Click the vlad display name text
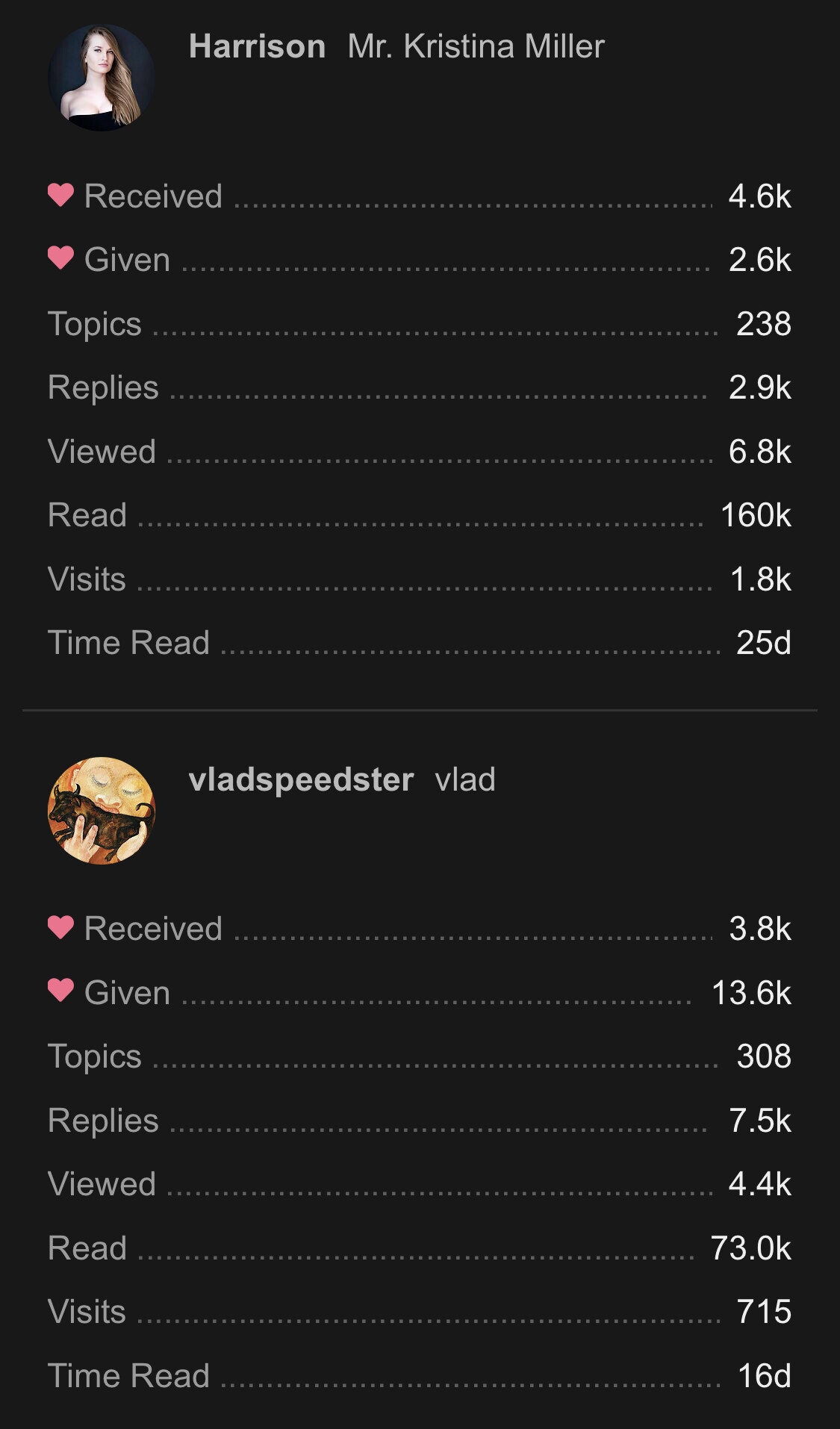This screenshot has height=1429, width=840. (465, 779)
